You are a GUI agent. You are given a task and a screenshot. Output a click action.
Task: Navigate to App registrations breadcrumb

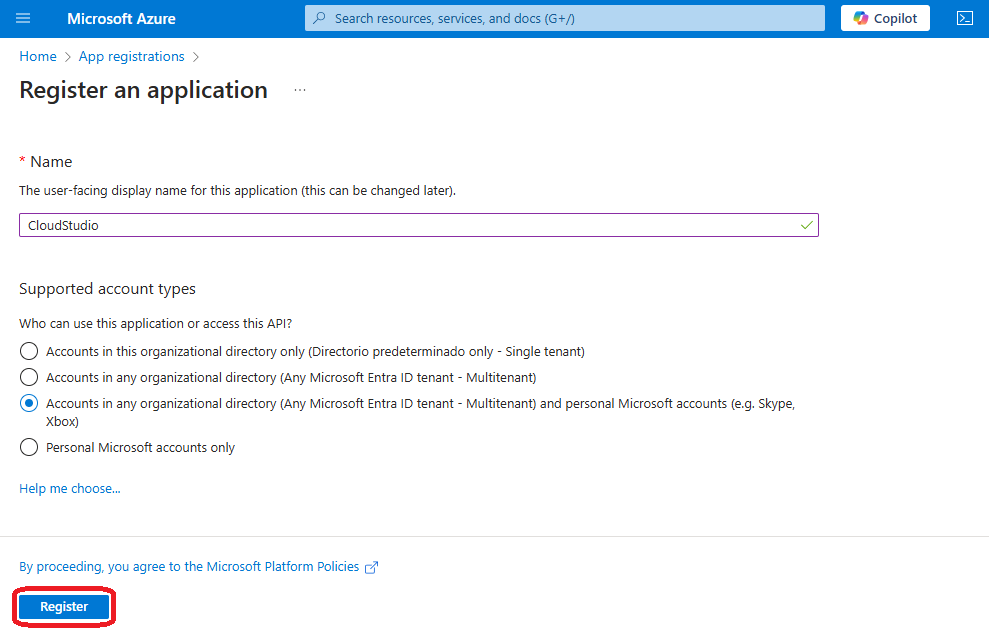tap(131, 57)
